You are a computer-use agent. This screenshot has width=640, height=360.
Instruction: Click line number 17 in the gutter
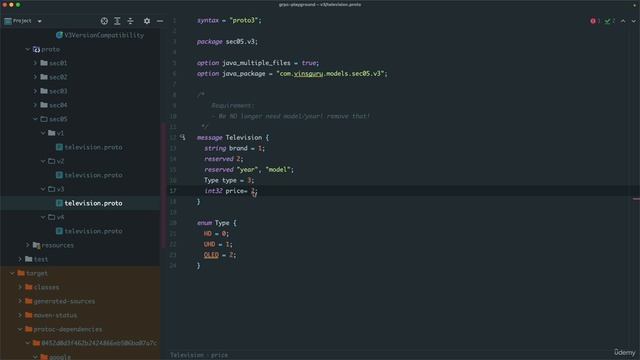(x=173, y=191)
